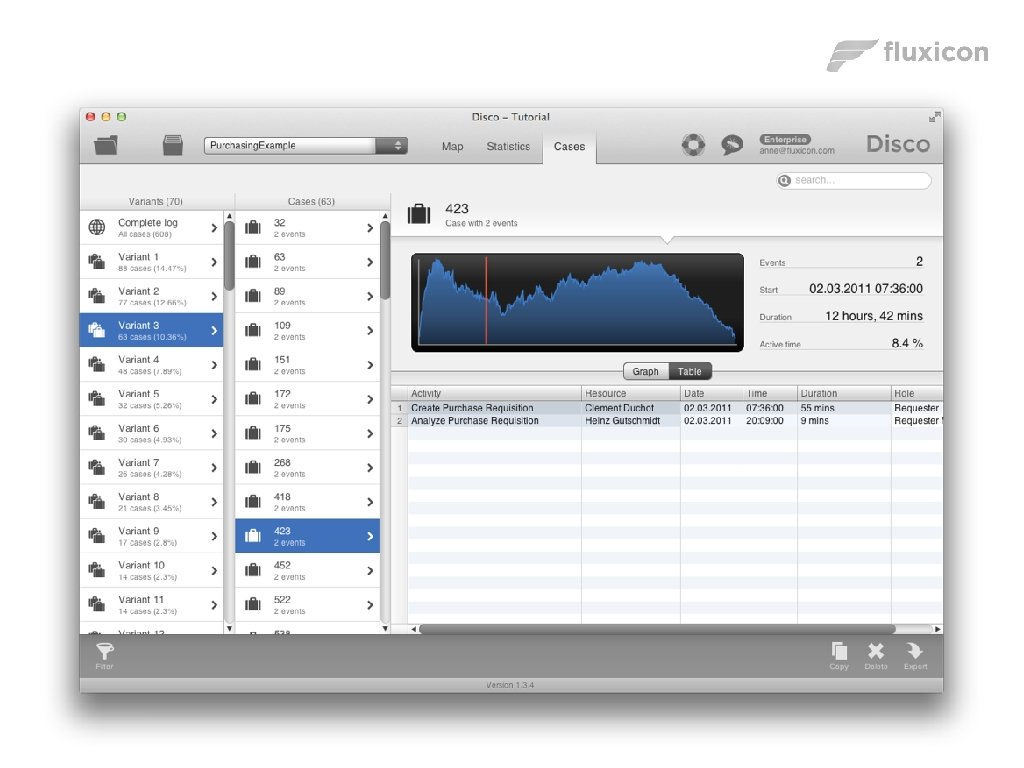Switch to the Statistics tab

coord(508,146)
